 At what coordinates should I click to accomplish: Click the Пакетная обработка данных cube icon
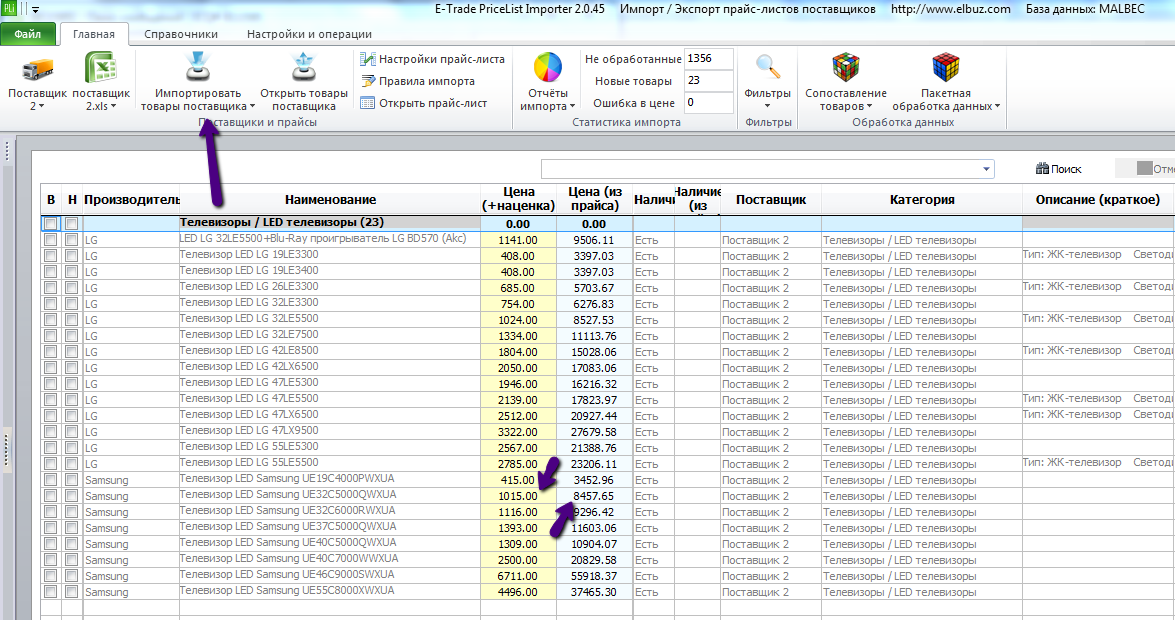point(946,68)
